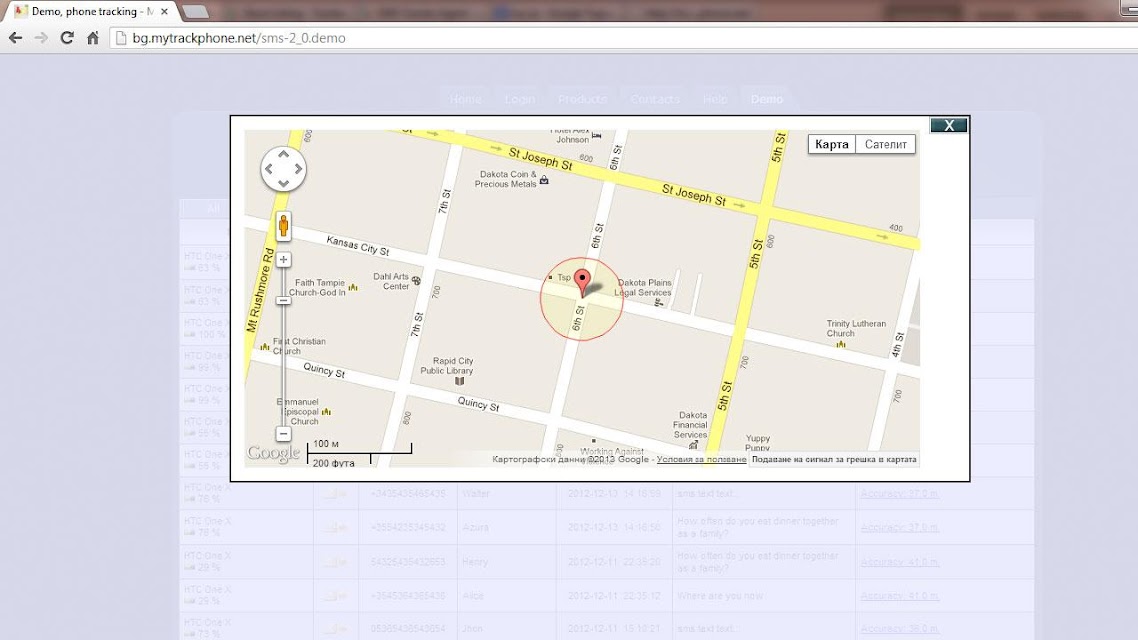Screen dimensions: 1138x640
Task: Open the Home menu item
Action: (x=465, y=99)
